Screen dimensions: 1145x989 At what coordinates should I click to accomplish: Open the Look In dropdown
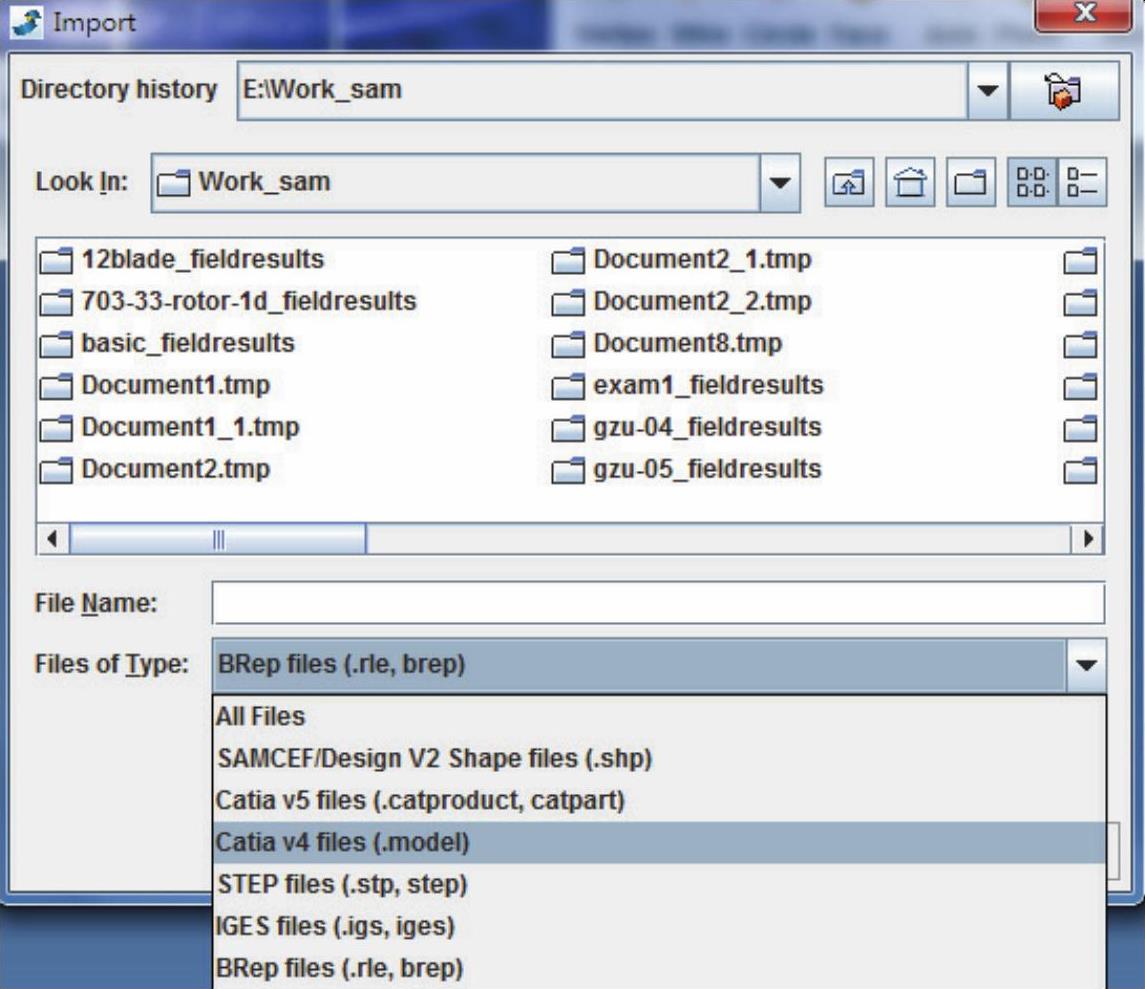[781, 183]
